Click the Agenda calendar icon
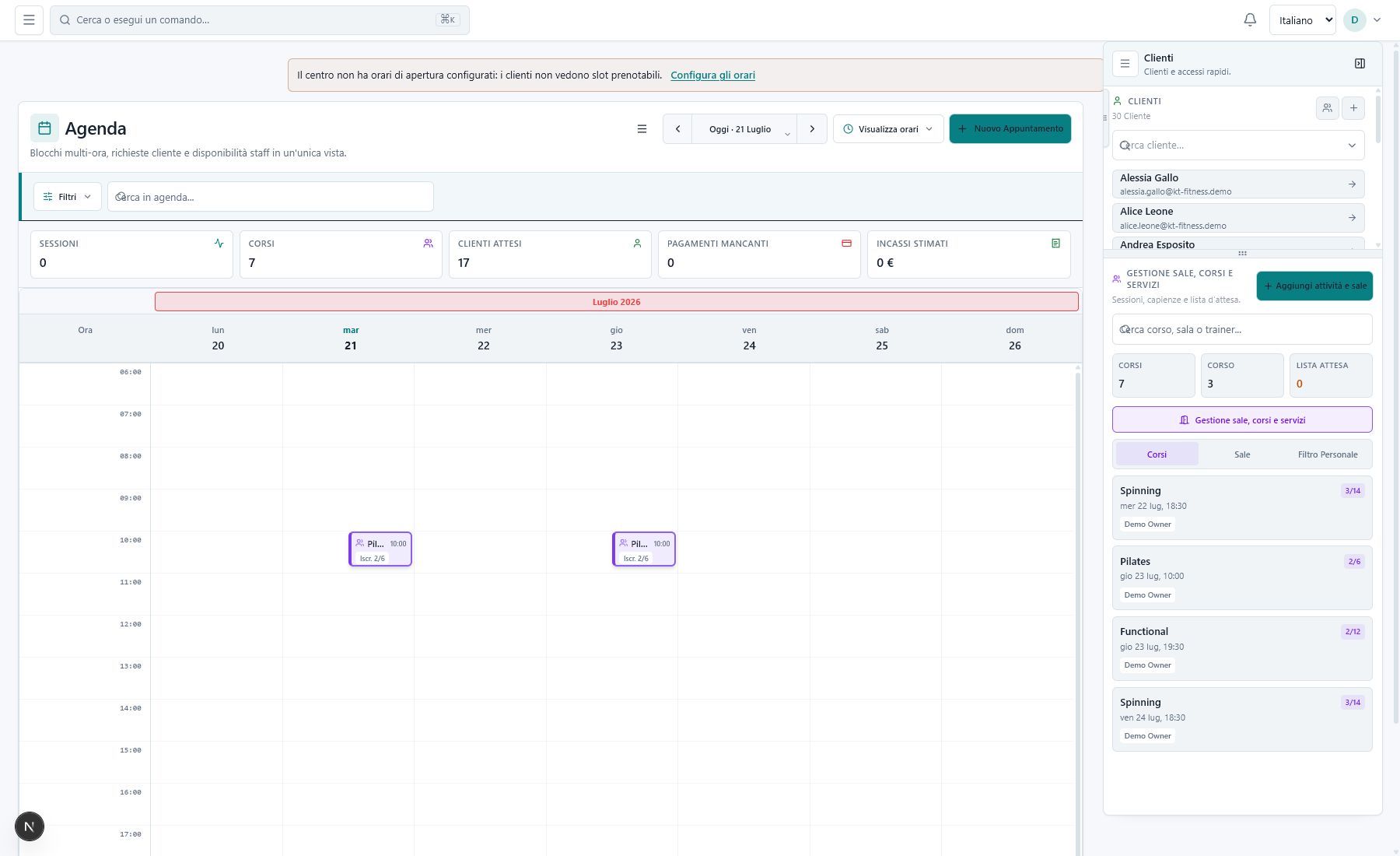The width and height of the screenshot is (1400, 856). click(44, 128)
